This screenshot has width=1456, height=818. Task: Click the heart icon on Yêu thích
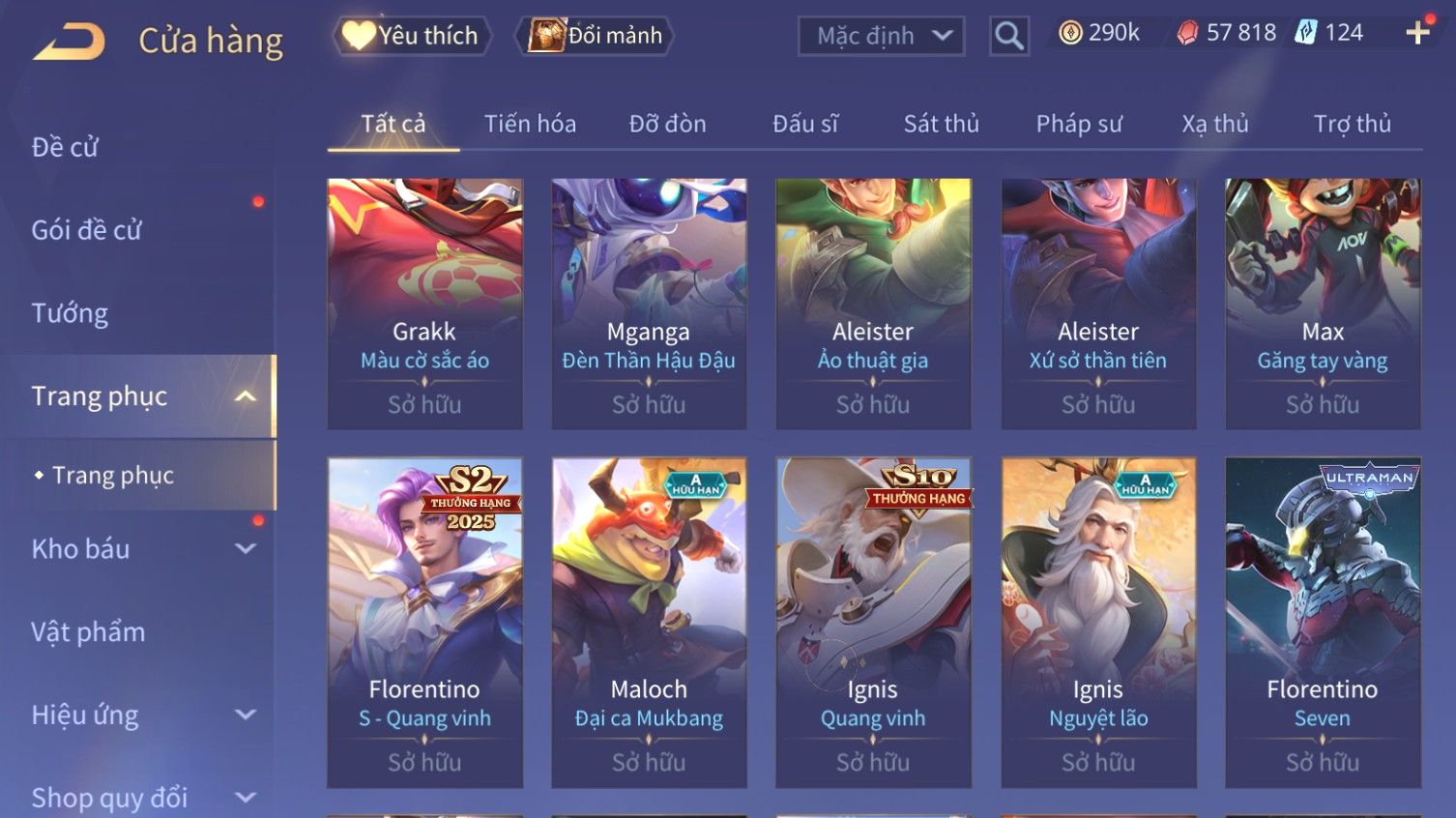tap(358, 36)
